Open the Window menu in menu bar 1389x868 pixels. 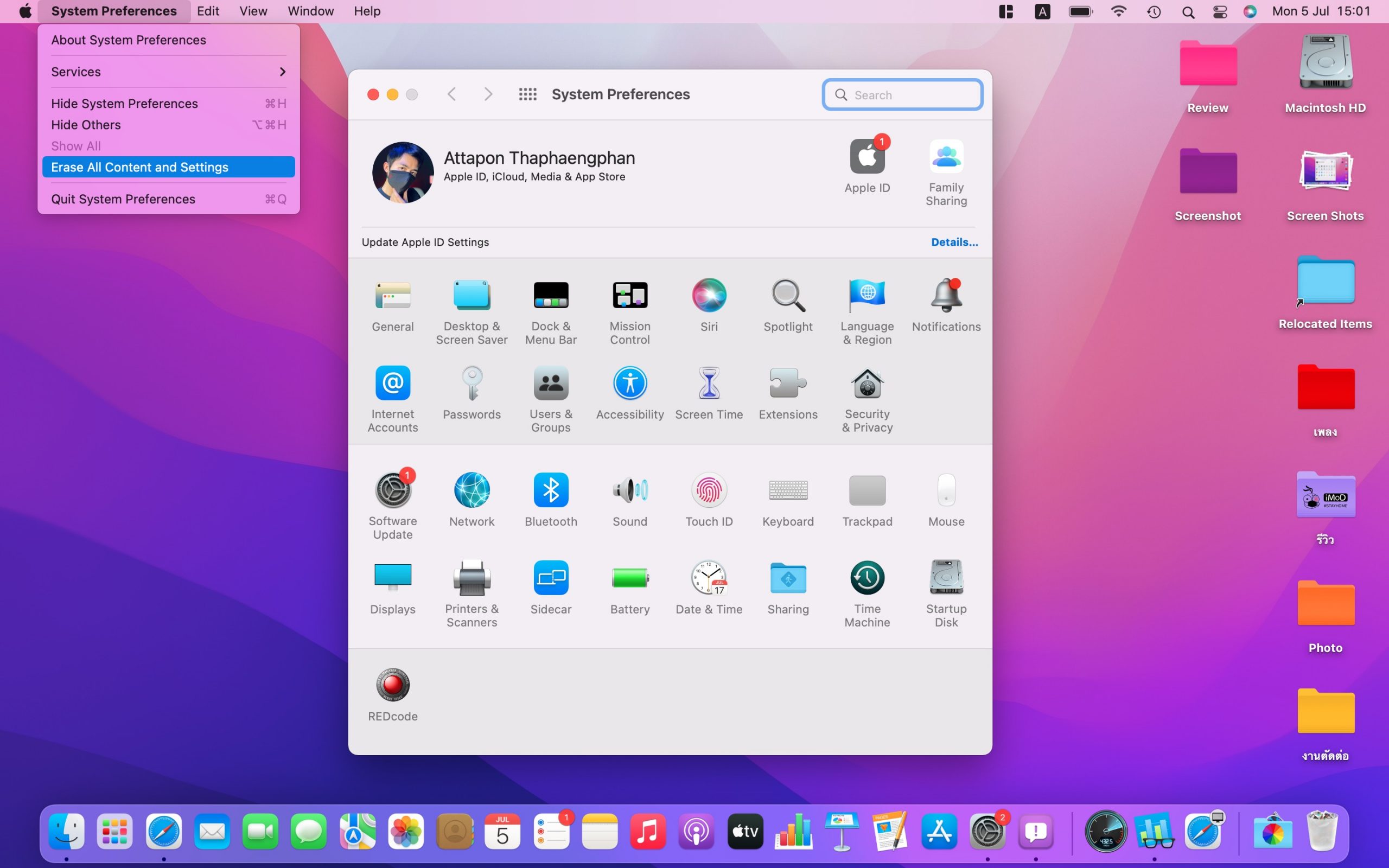point(310,11)
